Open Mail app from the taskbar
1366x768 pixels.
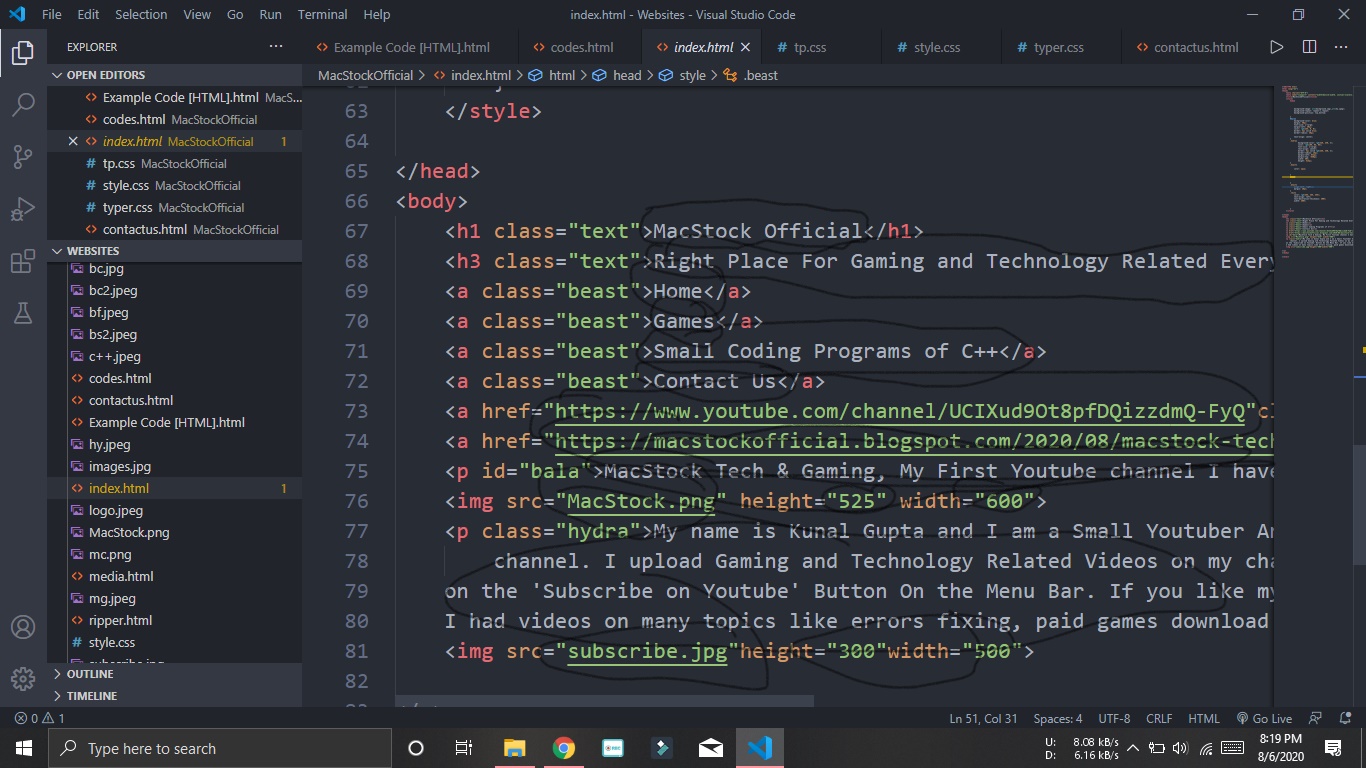(x=711, y=748)
